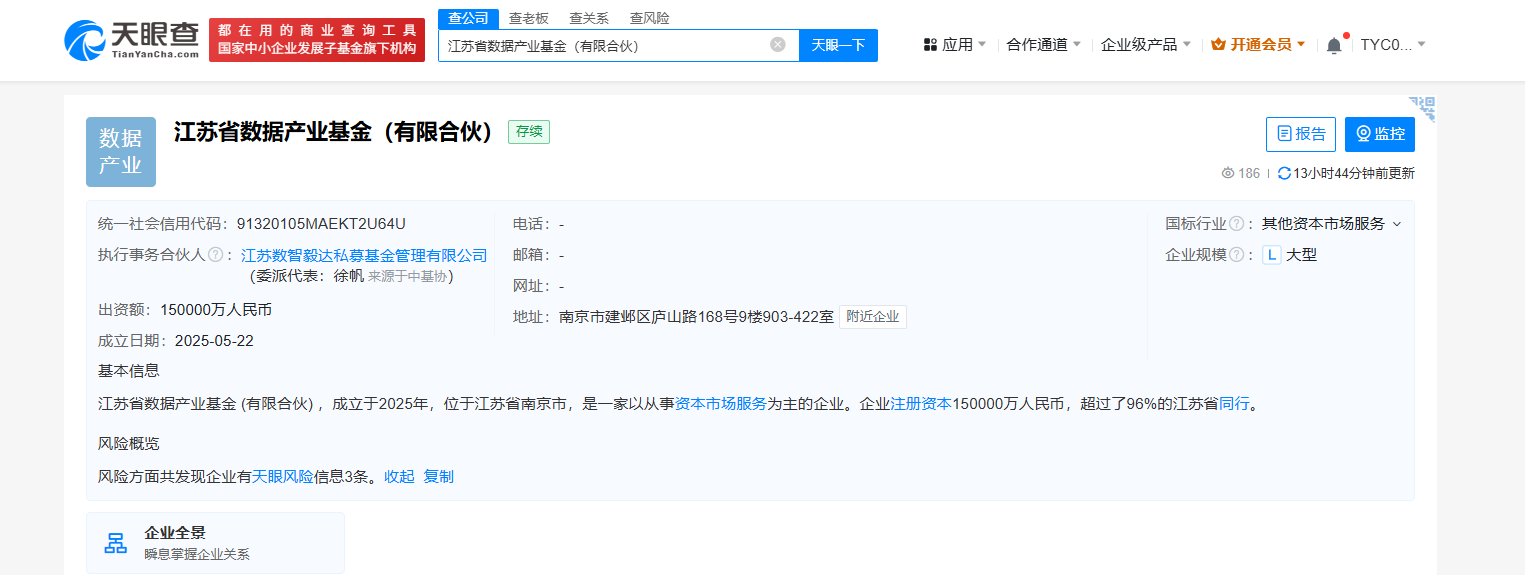Open the 资本市场服务 link
1525x575 pixels.
click(x=720, y=404)
